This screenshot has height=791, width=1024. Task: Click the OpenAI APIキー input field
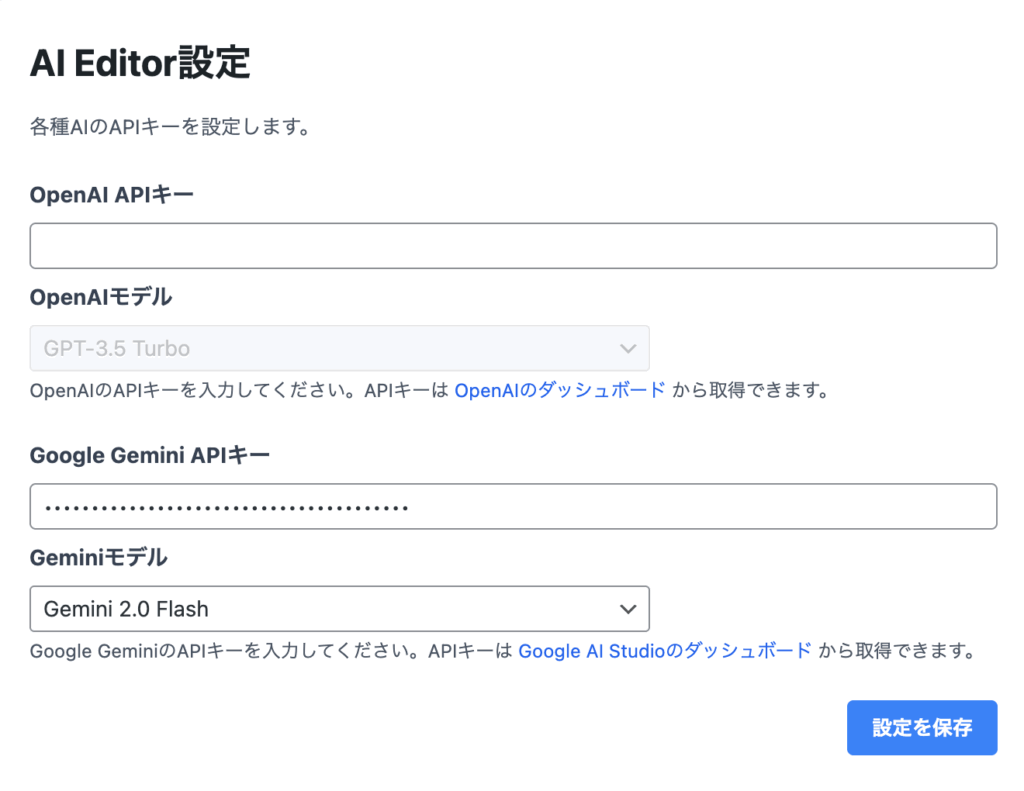click(x=513, y=246)
